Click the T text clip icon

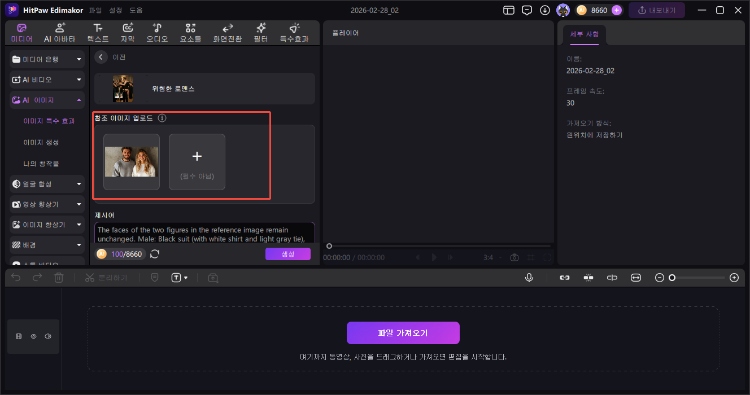tap(176, 278)
